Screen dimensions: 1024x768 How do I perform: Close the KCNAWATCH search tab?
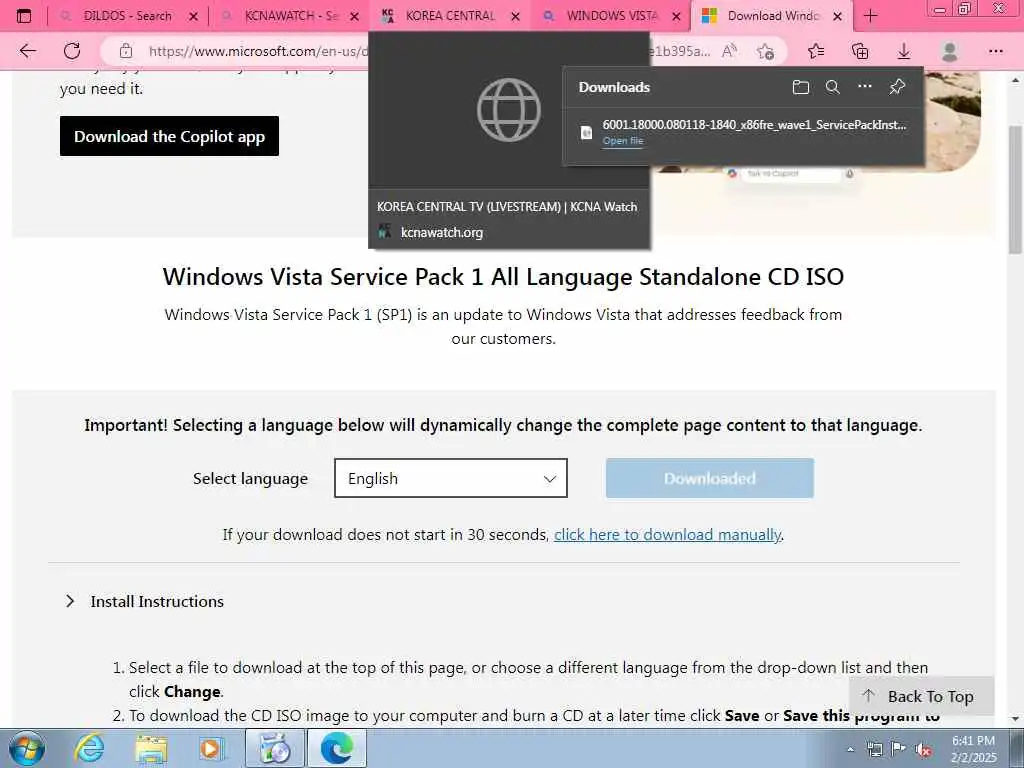[355, 16]
